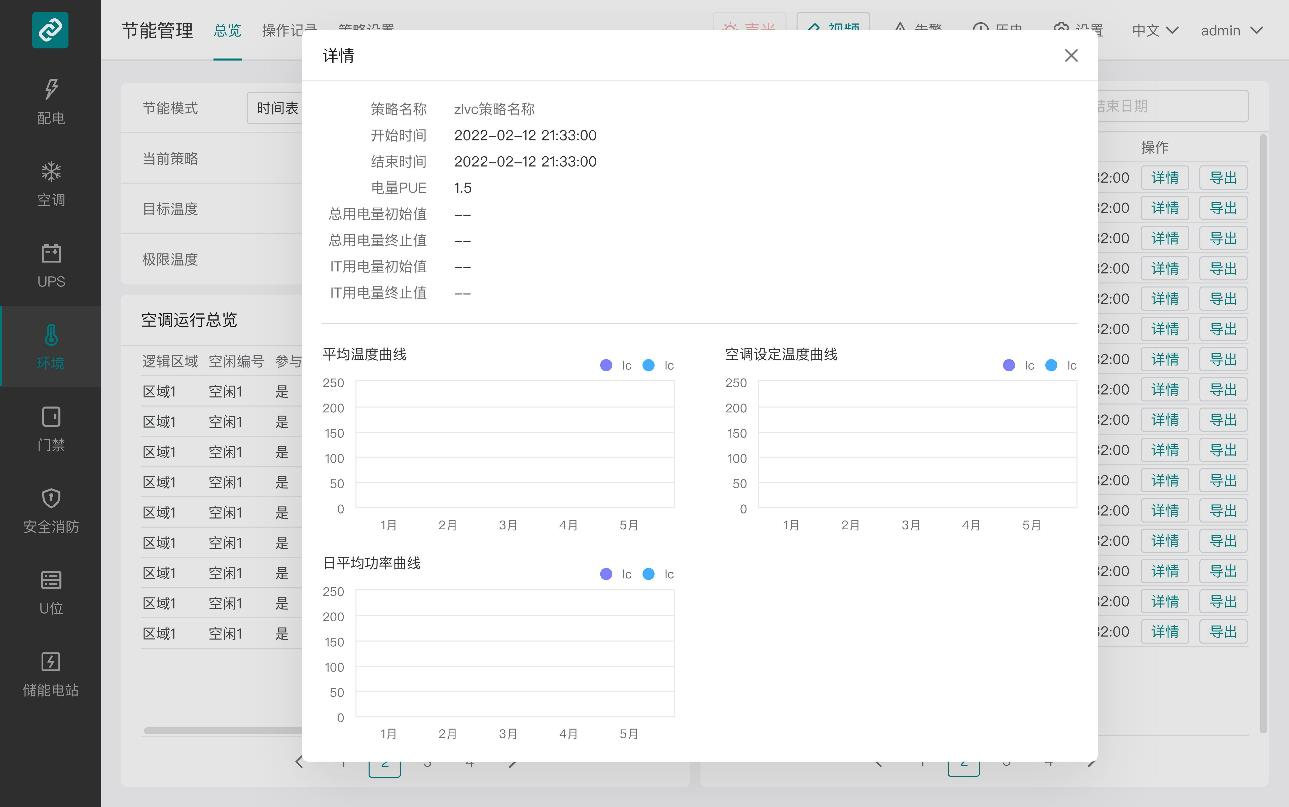This screenshot has height=807, width=1289.
Task: Open the 安全消防 fire safety section
Action: click(x=51, y=510)
